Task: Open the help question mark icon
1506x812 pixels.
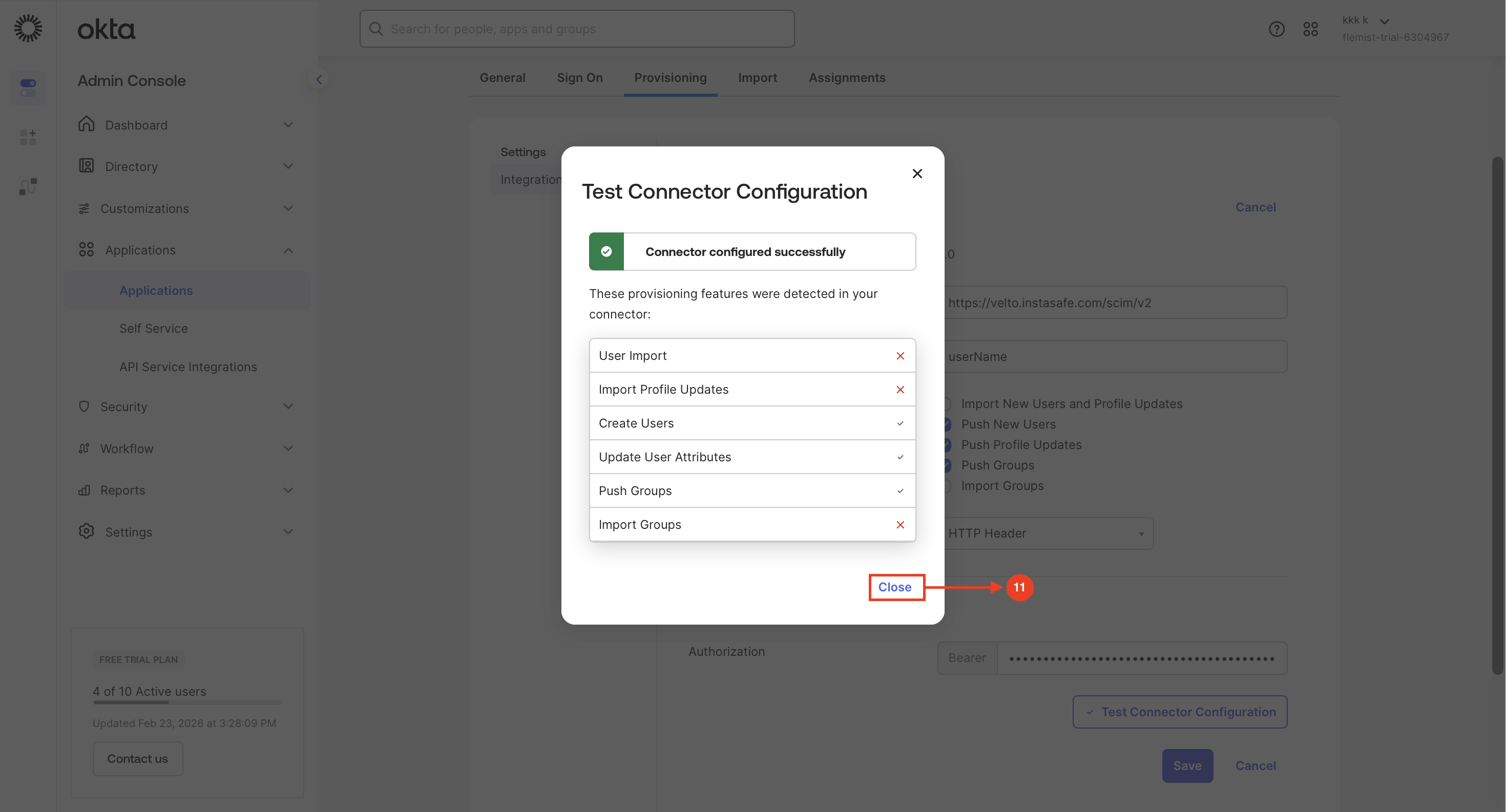Action: pyautogui.click(x=1276, y=29)
